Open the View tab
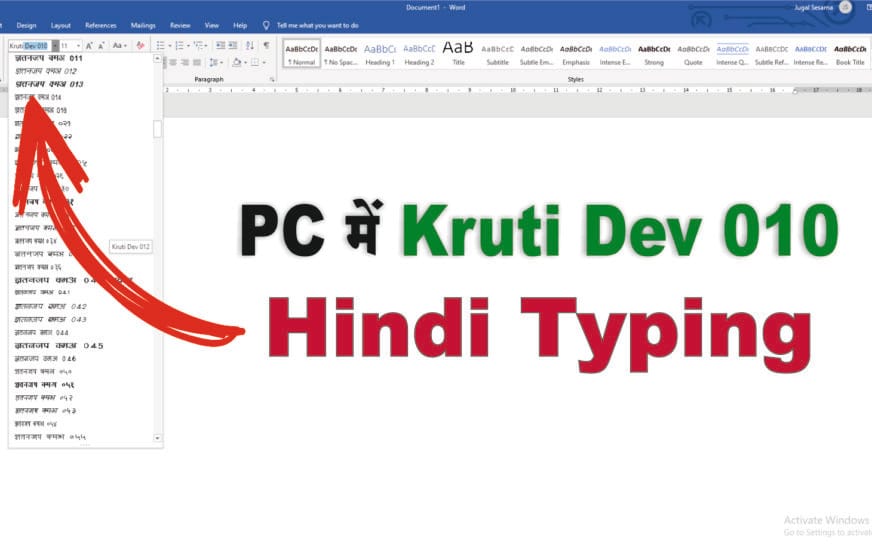The image size is (872, 547). pyautogui.click(x=211, y=26)
